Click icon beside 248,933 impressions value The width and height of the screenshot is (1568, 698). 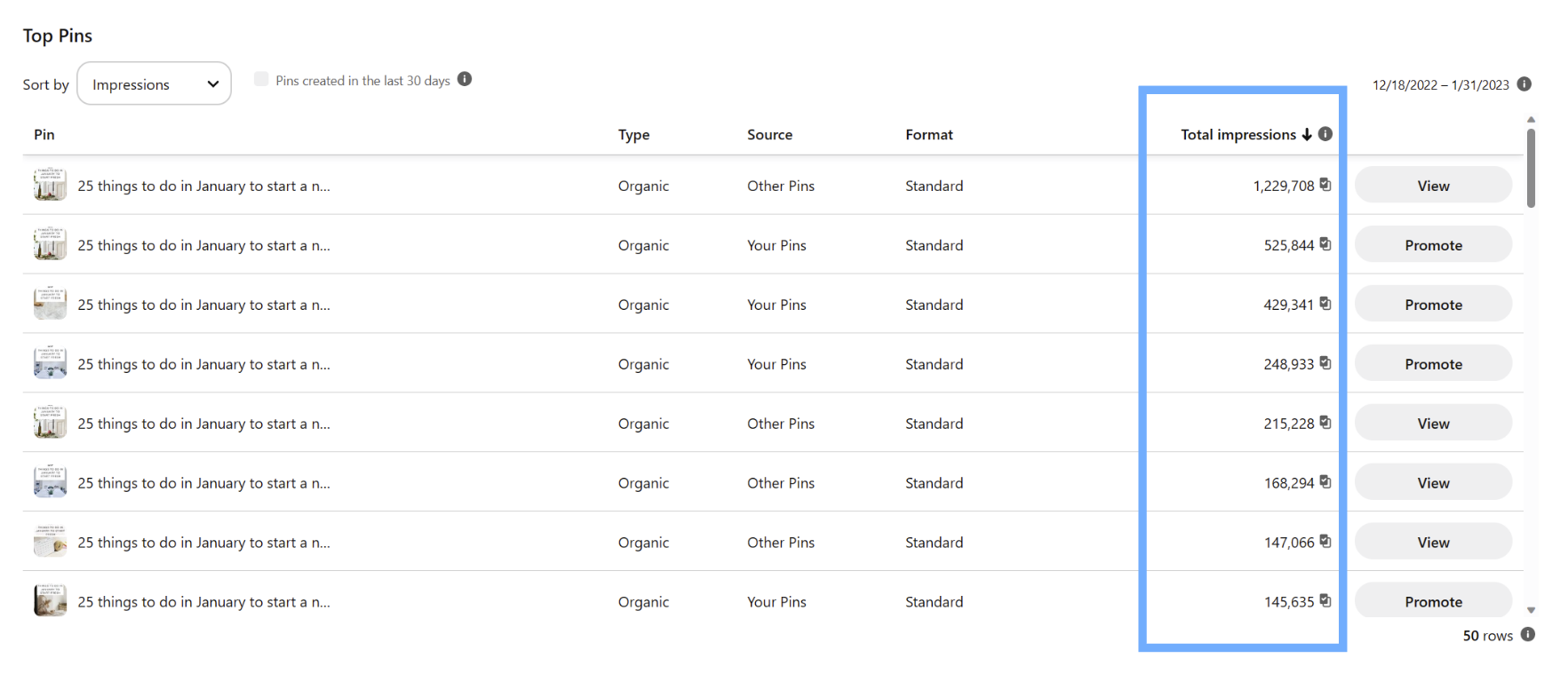pos(1325,363)
